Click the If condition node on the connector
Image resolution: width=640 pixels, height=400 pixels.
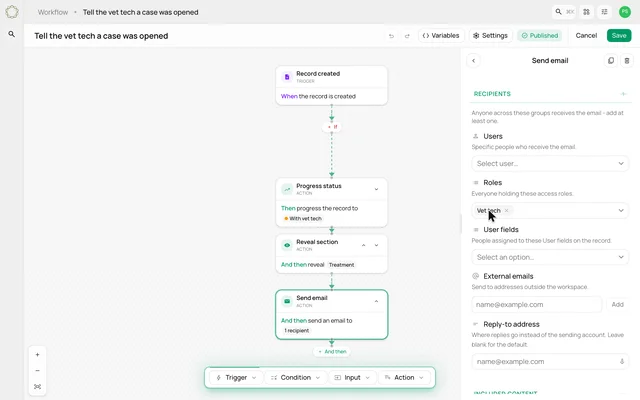[x=332, y=127]
